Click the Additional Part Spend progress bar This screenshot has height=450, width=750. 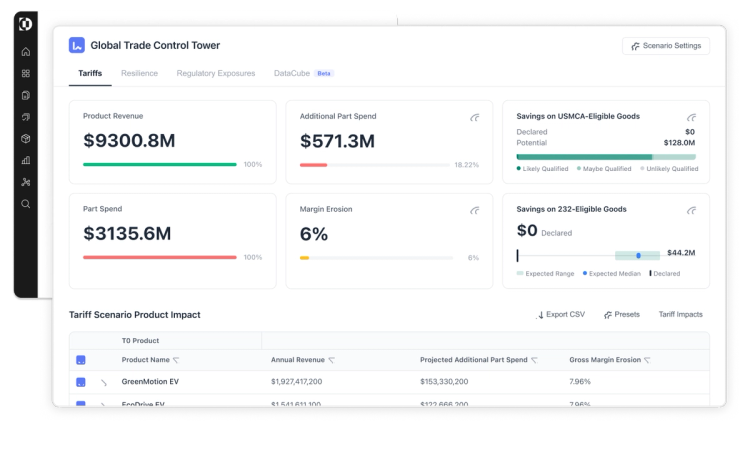click(x=375, y=165)
